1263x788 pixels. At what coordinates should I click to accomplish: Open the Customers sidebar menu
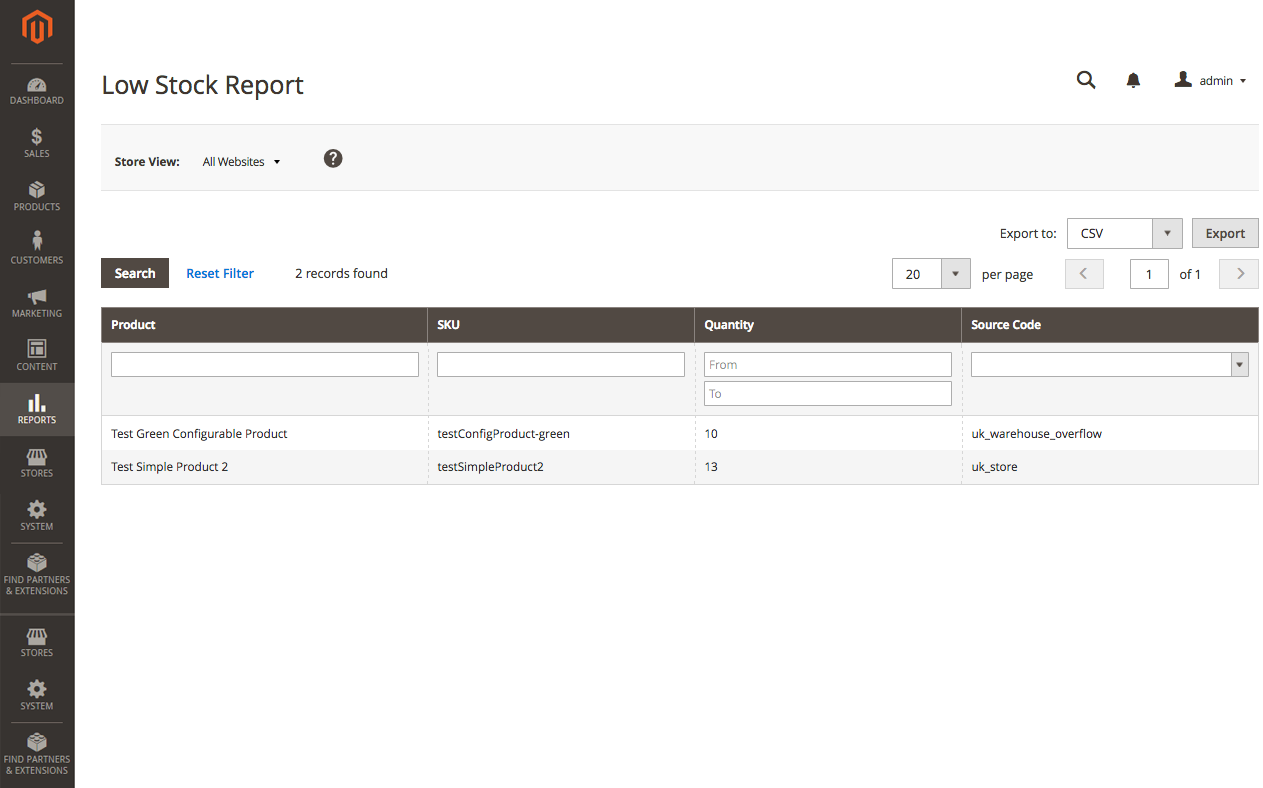click(x=37, y=249)
